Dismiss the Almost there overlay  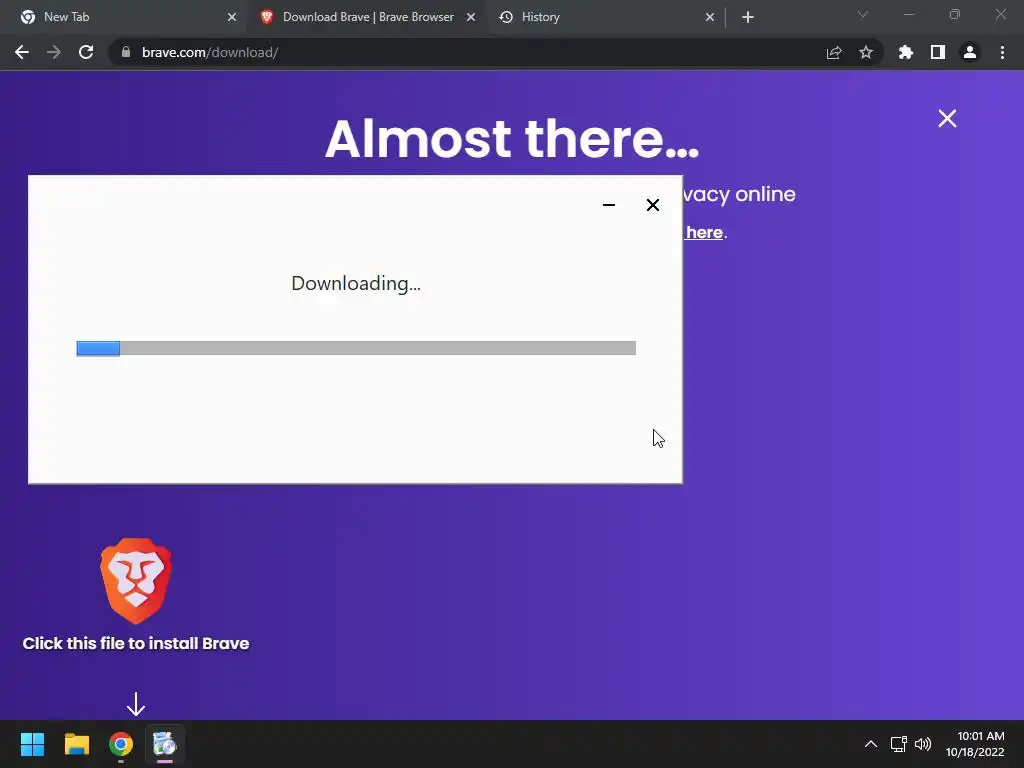click(947, 118)
